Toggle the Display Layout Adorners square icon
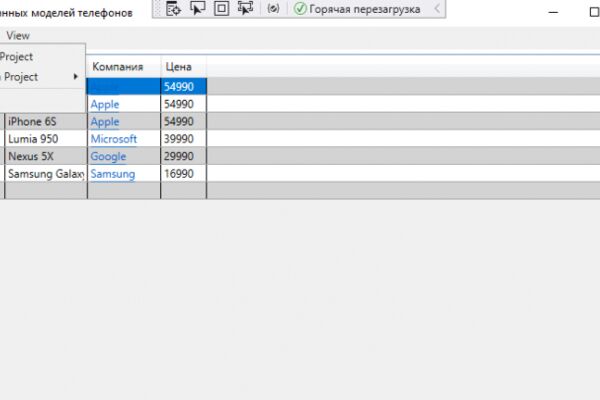 coord(221,8)
